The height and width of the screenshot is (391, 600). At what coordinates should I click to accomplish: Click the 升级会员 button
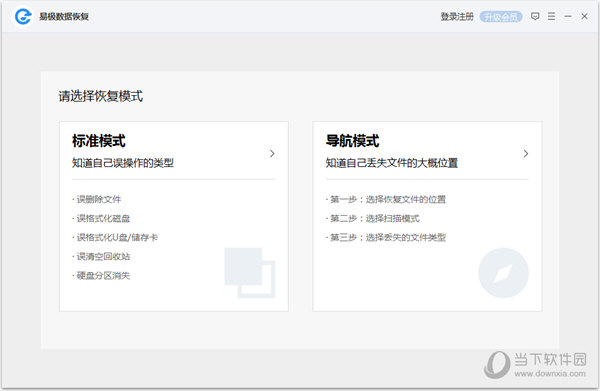(x=501, y=17)
